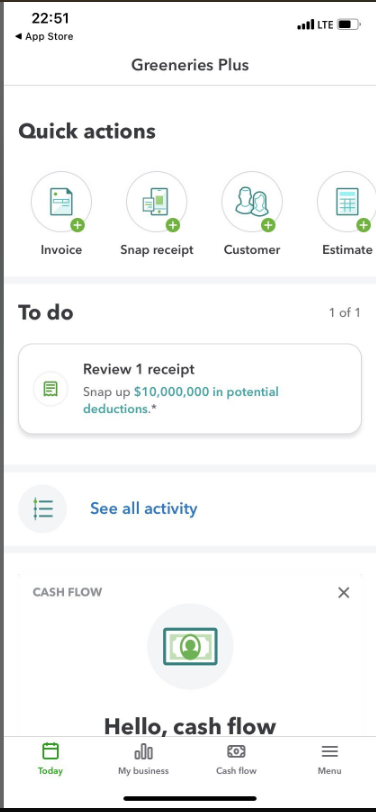Open the My business tab
Viewport: 376px width, 812px height.
(x=143, y=758)
